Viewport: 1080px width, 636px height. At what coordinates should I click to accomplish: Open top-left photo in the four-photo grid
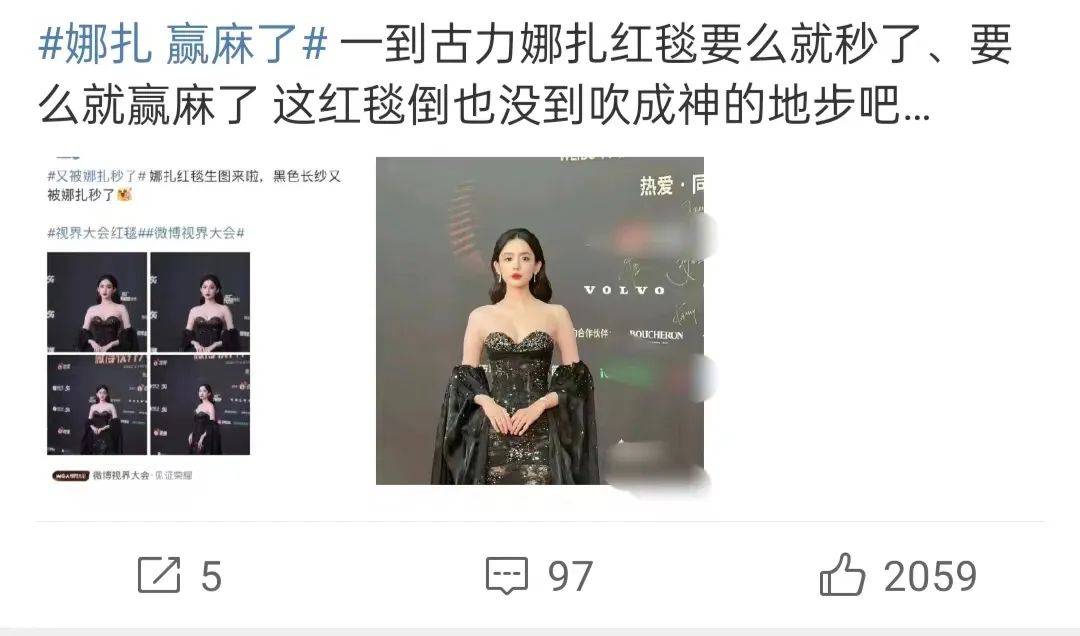pyautogui.click(x=96, y=302)
